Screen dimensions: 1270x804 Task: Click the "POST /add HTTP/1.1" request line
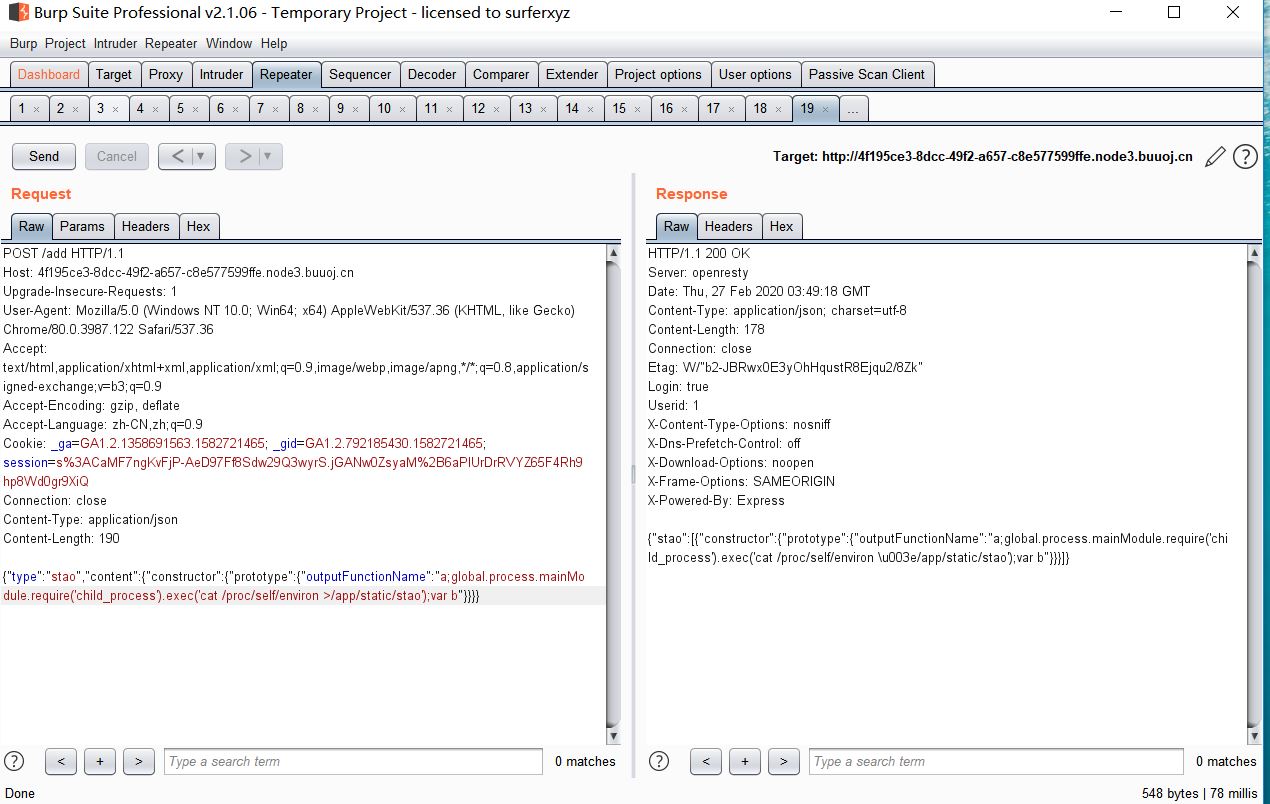[64, 253]
